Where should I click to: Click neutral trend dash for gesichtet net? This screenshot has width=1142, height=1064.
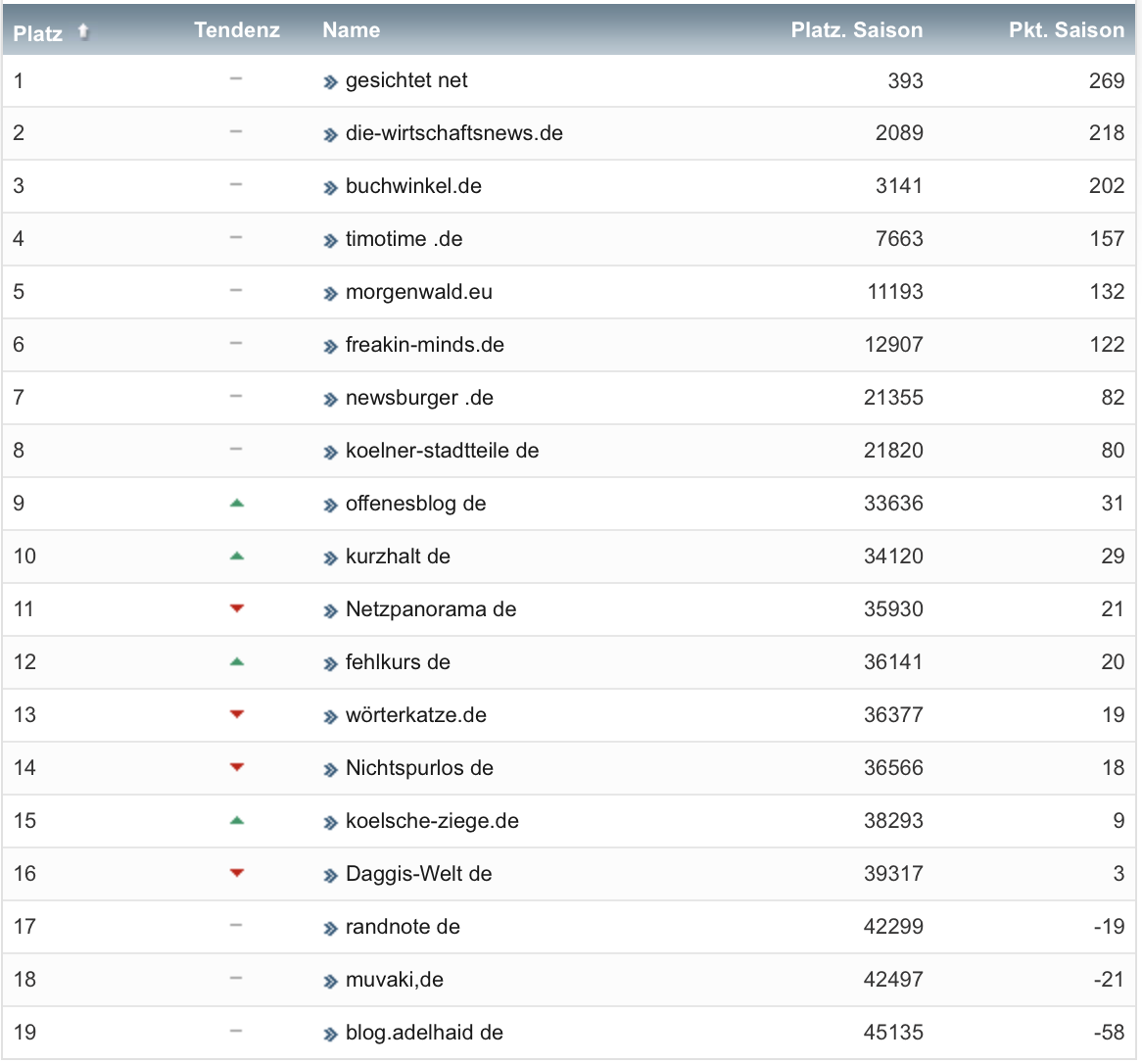pyautogui.click(x=236, y=78)
